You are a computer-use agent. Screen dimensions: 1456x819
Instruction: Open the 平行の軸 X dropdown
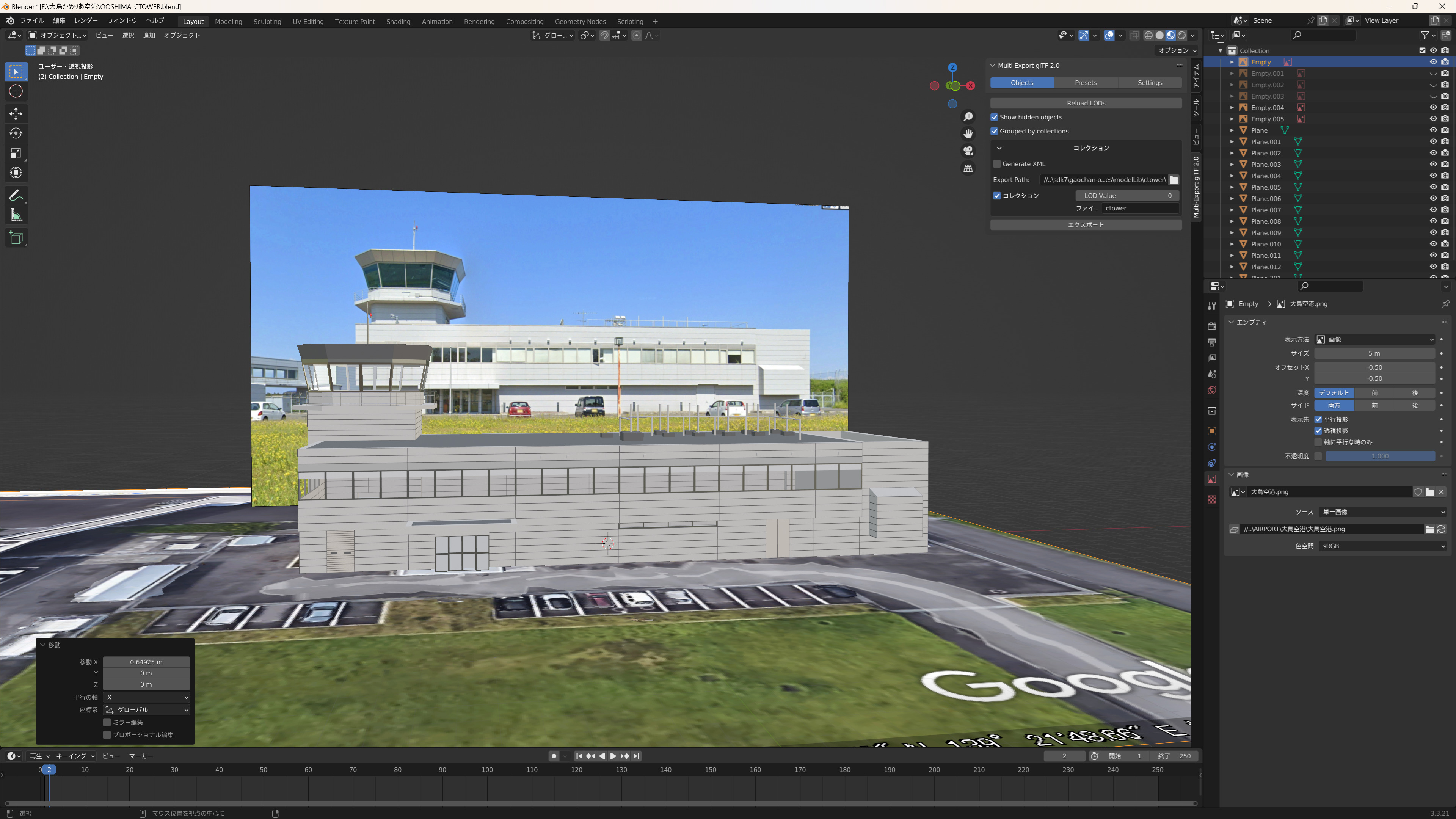tap(146, 698)
